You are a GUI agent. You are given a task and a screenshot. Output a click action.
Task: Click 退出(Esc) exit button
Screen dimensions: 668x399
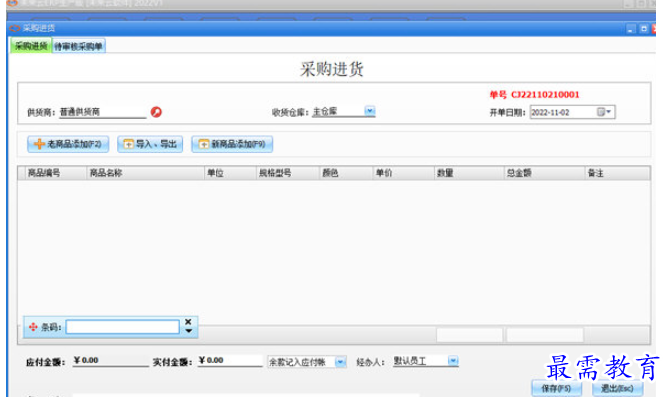point(617,388)
